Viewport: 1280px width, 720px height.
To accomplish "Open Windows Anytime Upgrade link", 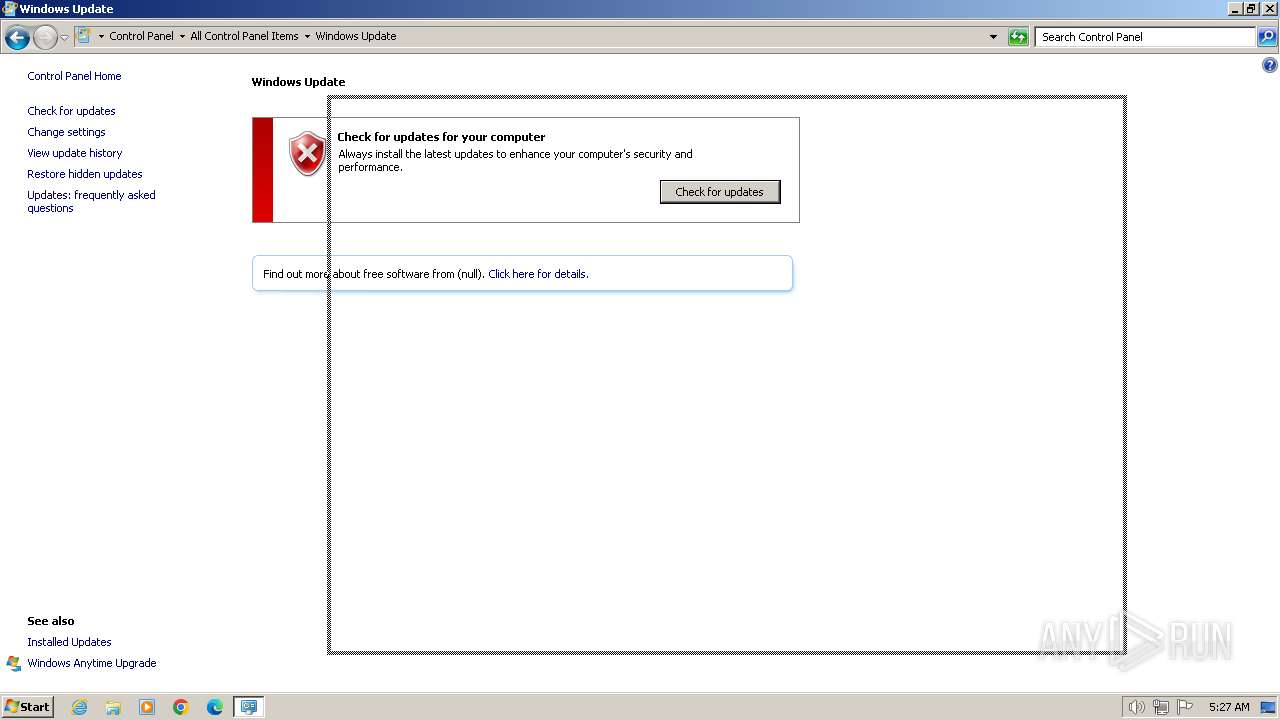I will coord(92,663).
